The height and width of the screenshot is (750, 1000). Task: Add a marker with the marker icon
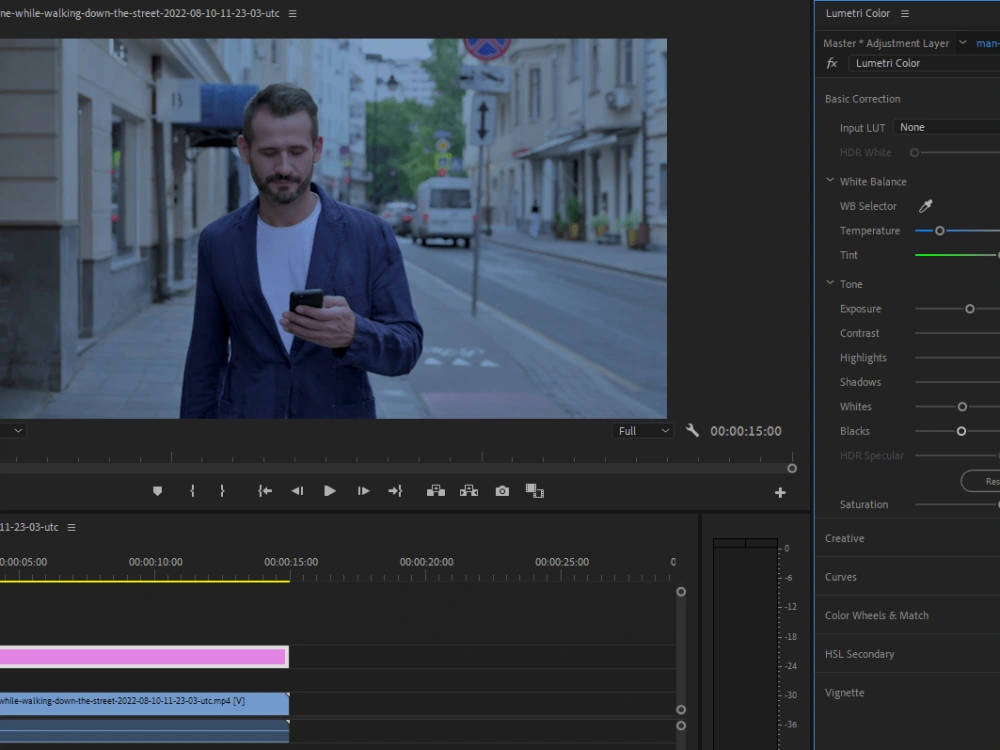coord(158,491)
